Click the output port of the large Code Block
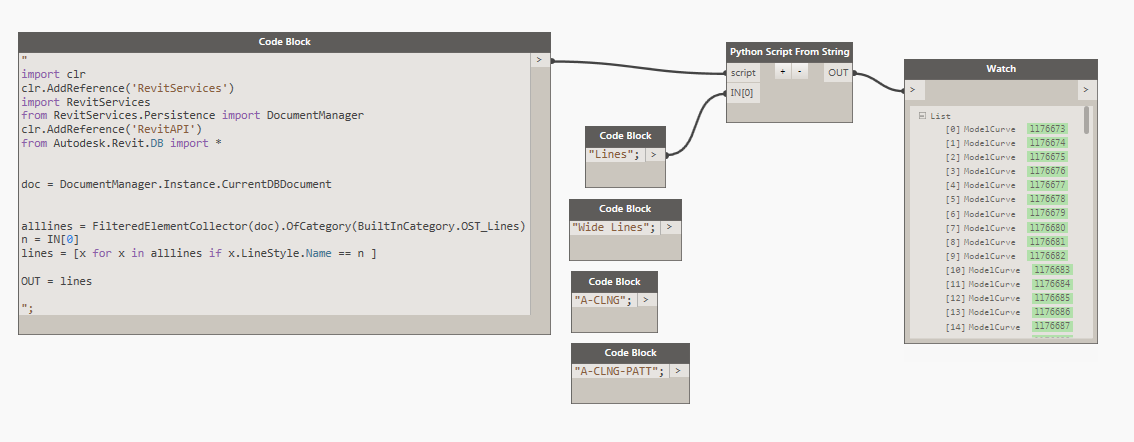 point(540,60)
